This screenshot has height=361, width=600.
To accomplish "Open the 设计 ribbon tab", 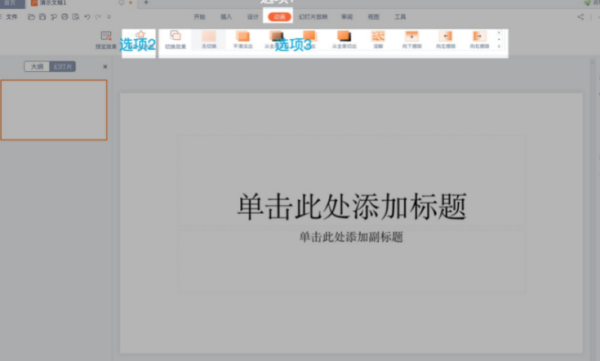I will tap(253, 17).
